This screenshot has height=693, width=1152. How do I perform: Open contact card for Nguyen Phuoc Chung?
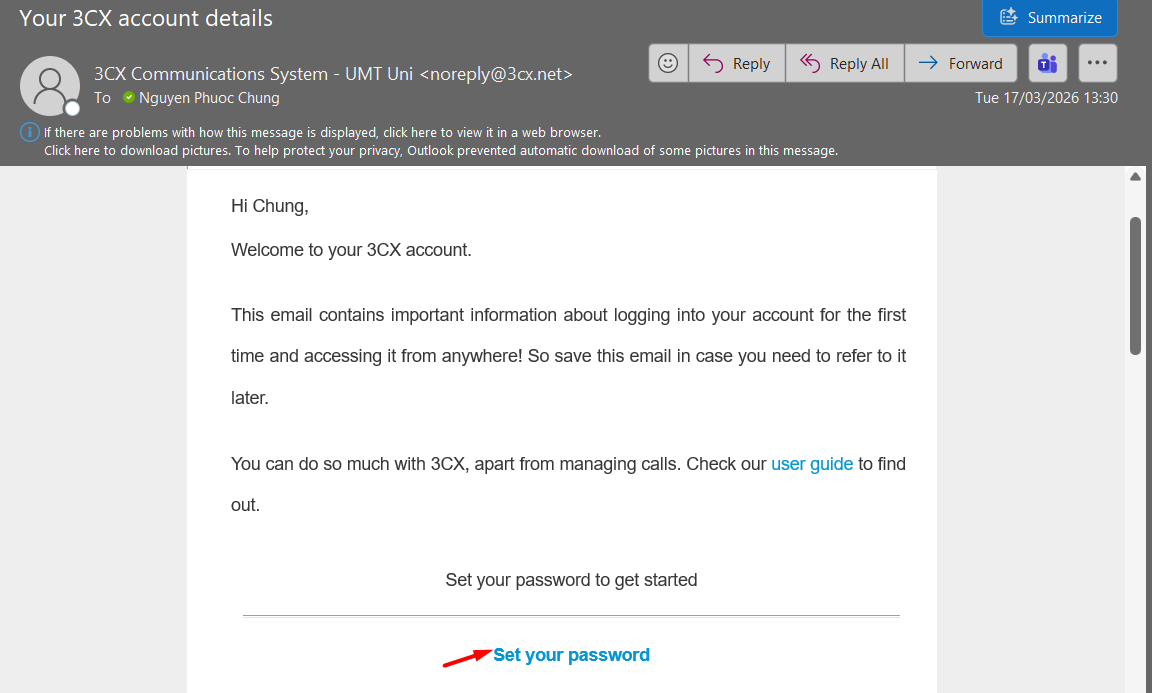tap(209, 98)
